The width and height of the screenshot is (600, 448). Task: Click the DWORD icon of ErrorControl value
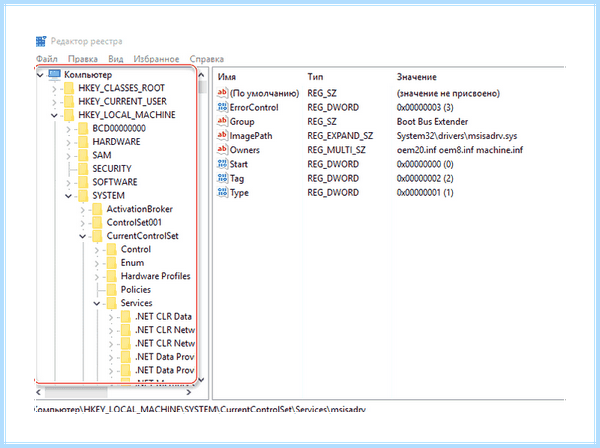point(222,107)
